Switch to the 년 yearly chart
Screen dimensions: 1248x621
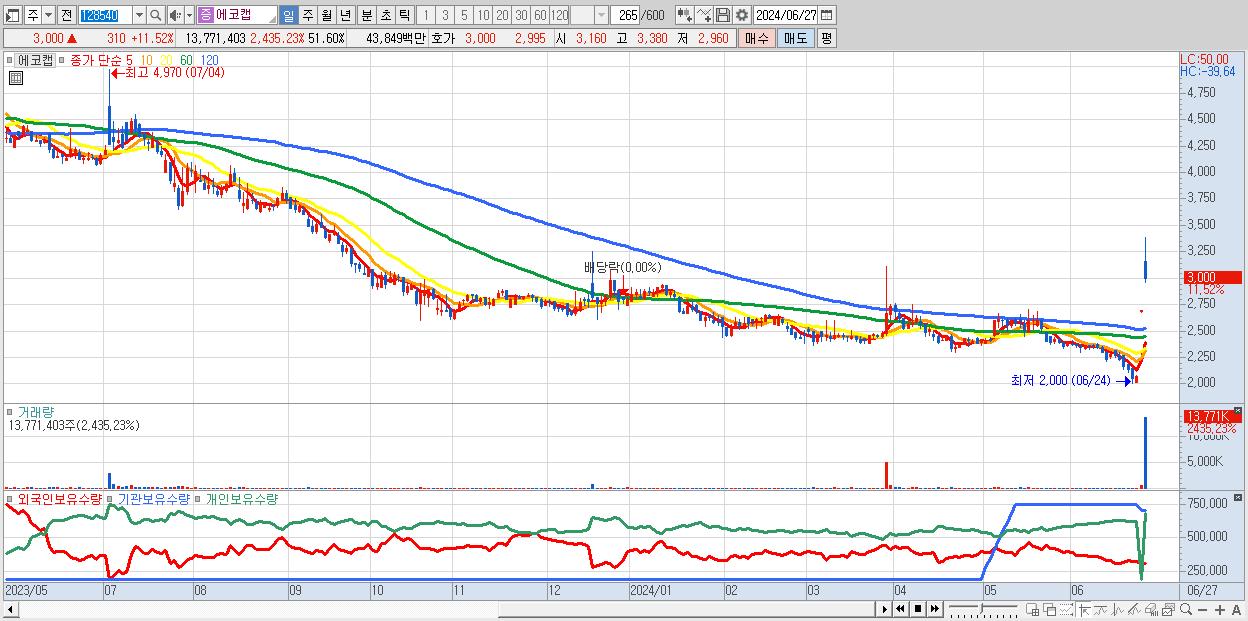pos(345,15)
